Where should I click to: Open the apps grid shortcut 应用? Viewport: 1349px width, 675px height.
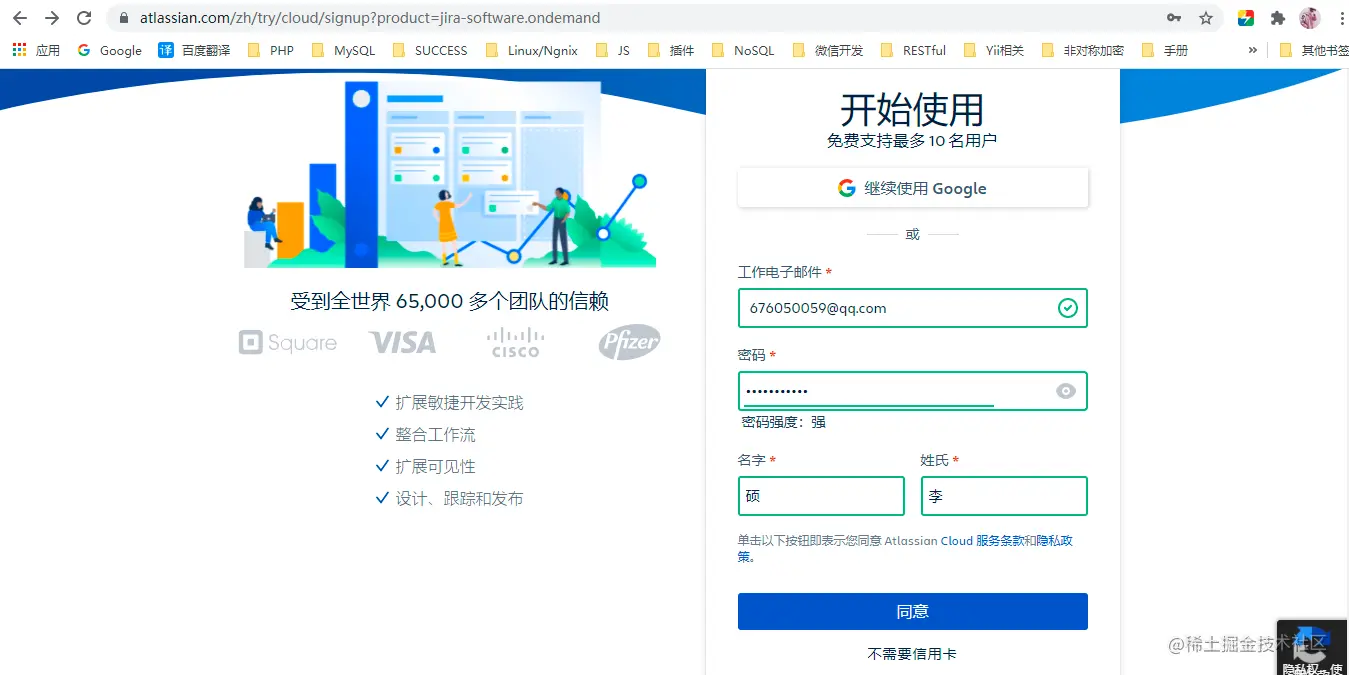tap(36, 50)
